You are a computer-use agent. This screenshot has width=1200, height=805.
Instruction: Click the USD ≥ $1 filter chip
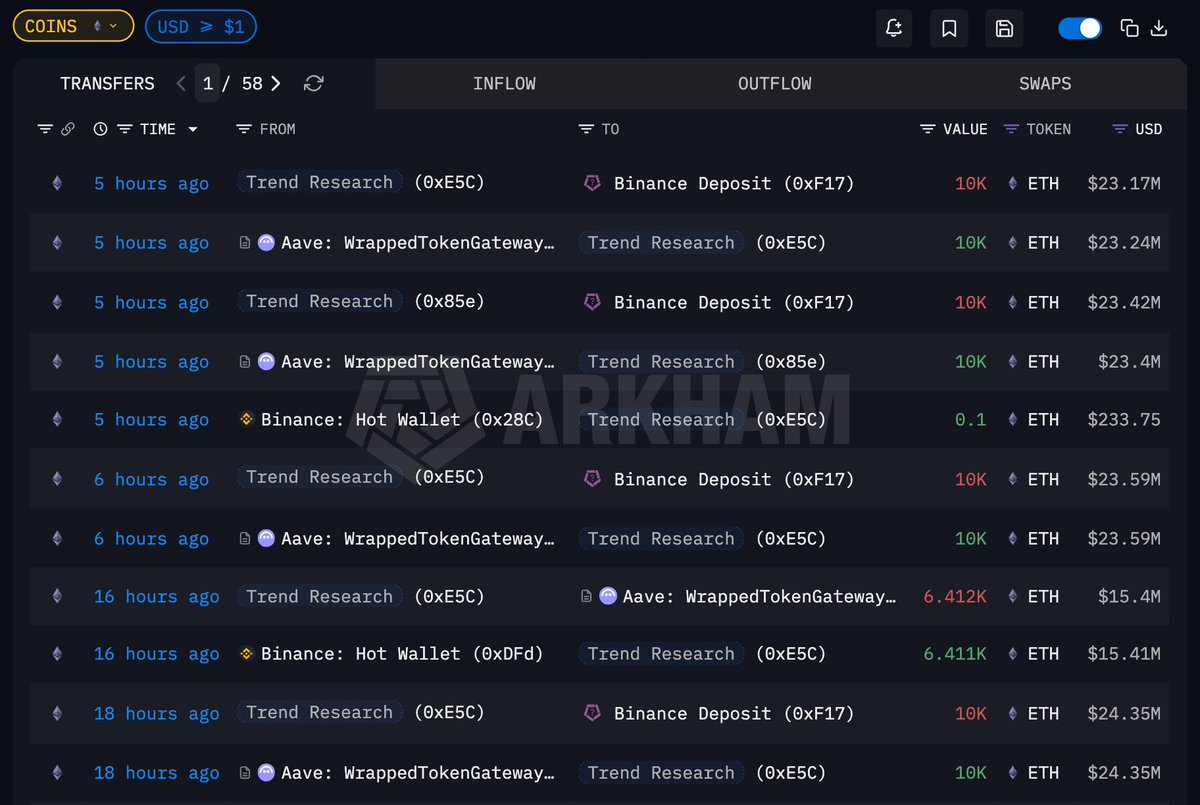[x=201, y=26]
